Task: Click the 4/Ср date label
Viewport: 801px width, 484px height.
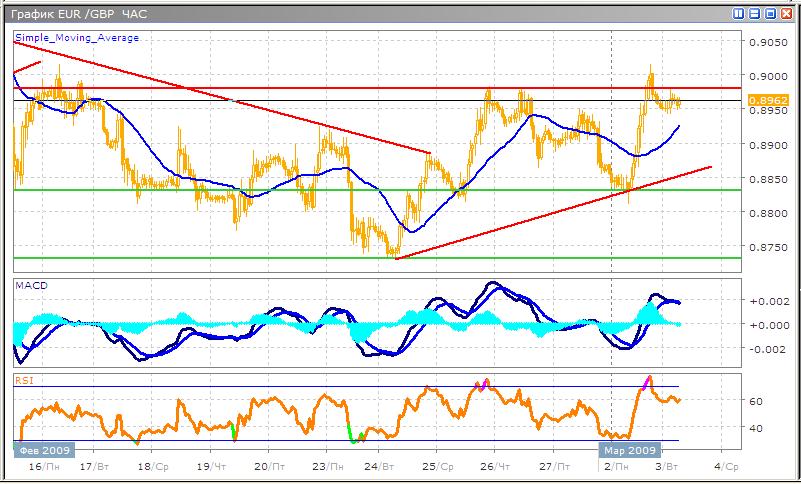Action: (x=727, y=467)
